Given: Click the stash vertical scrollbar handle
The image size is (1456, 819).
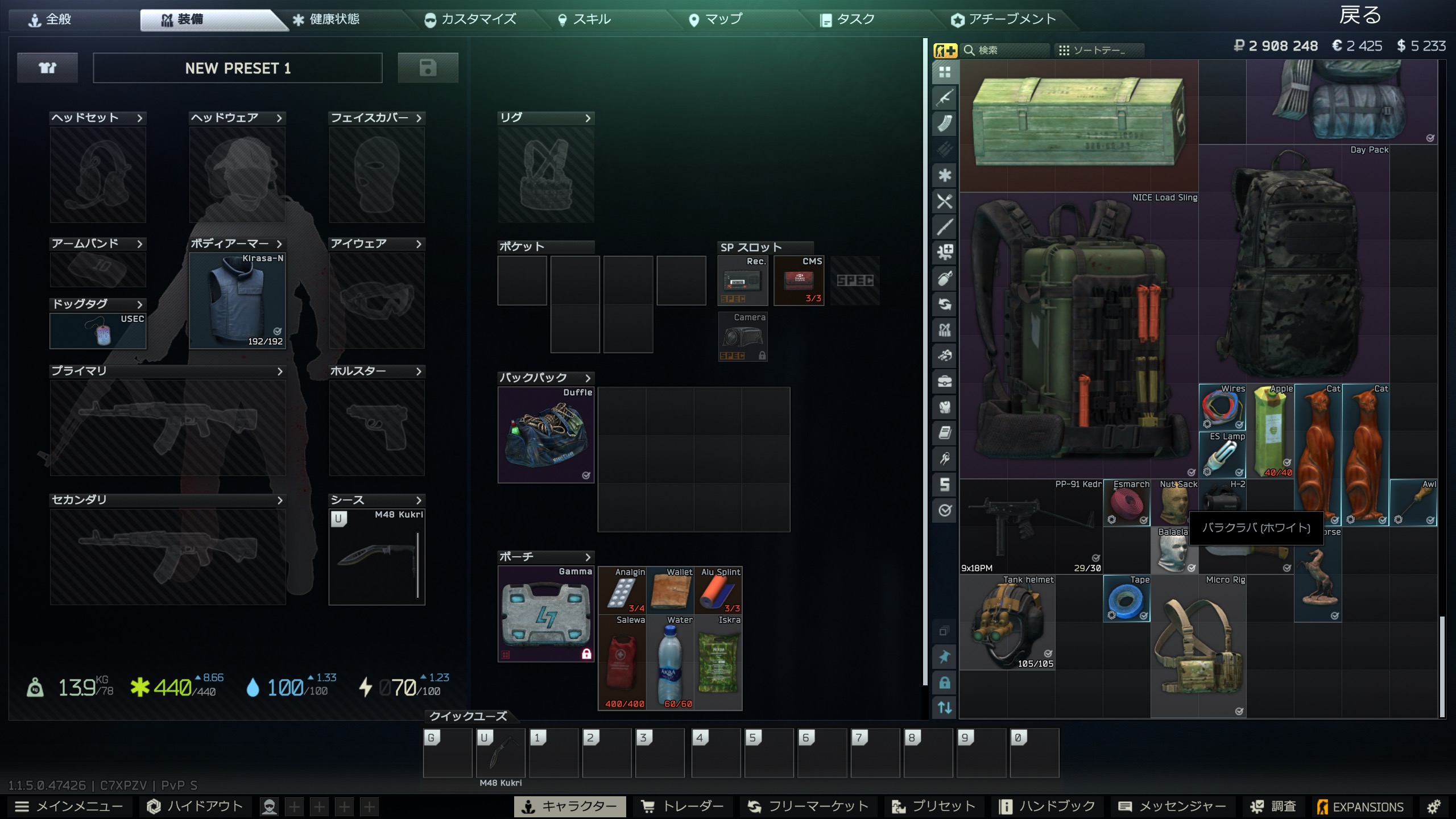Looking at the screenshot, I should [x=1442, y=667].
